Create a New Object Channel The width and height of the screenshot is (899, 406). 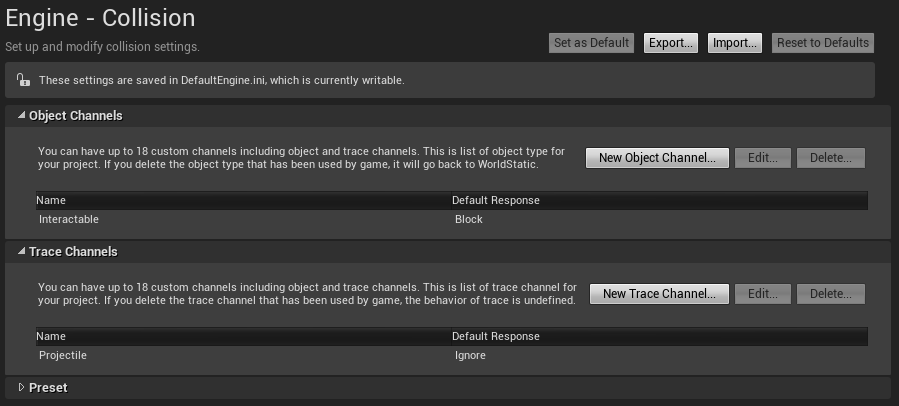coord(657,158)
